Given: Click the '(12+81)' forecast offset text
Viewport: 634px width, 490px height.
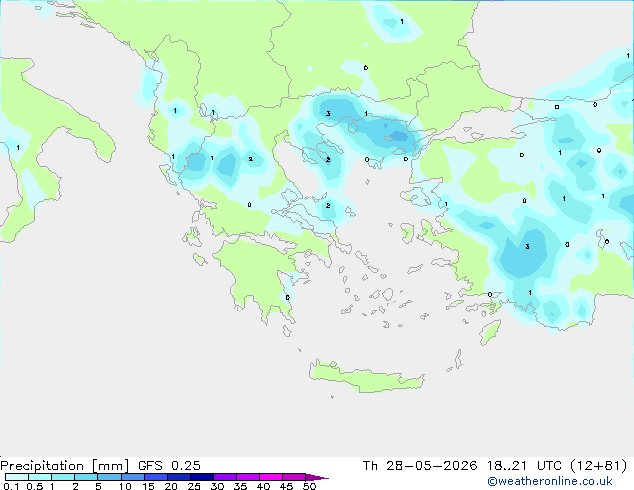Looking at the screenshot, I should pos(598,466).
